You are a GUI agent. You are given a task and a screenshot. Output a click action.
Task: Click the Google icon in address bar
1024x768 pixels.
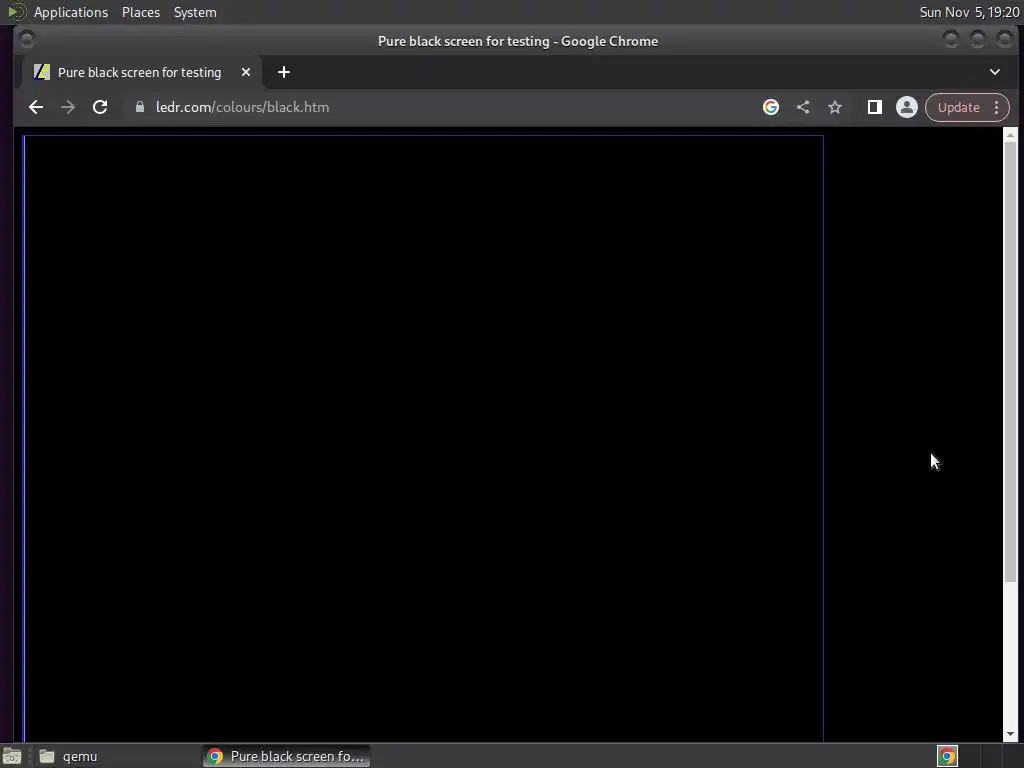coord(771,107)
